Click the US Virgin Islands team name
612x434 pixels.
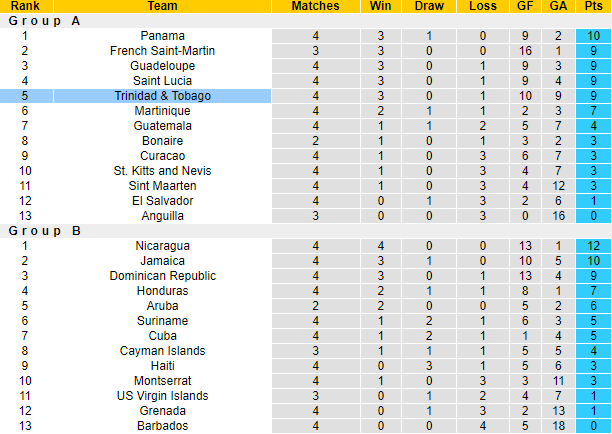click(162, 396)
